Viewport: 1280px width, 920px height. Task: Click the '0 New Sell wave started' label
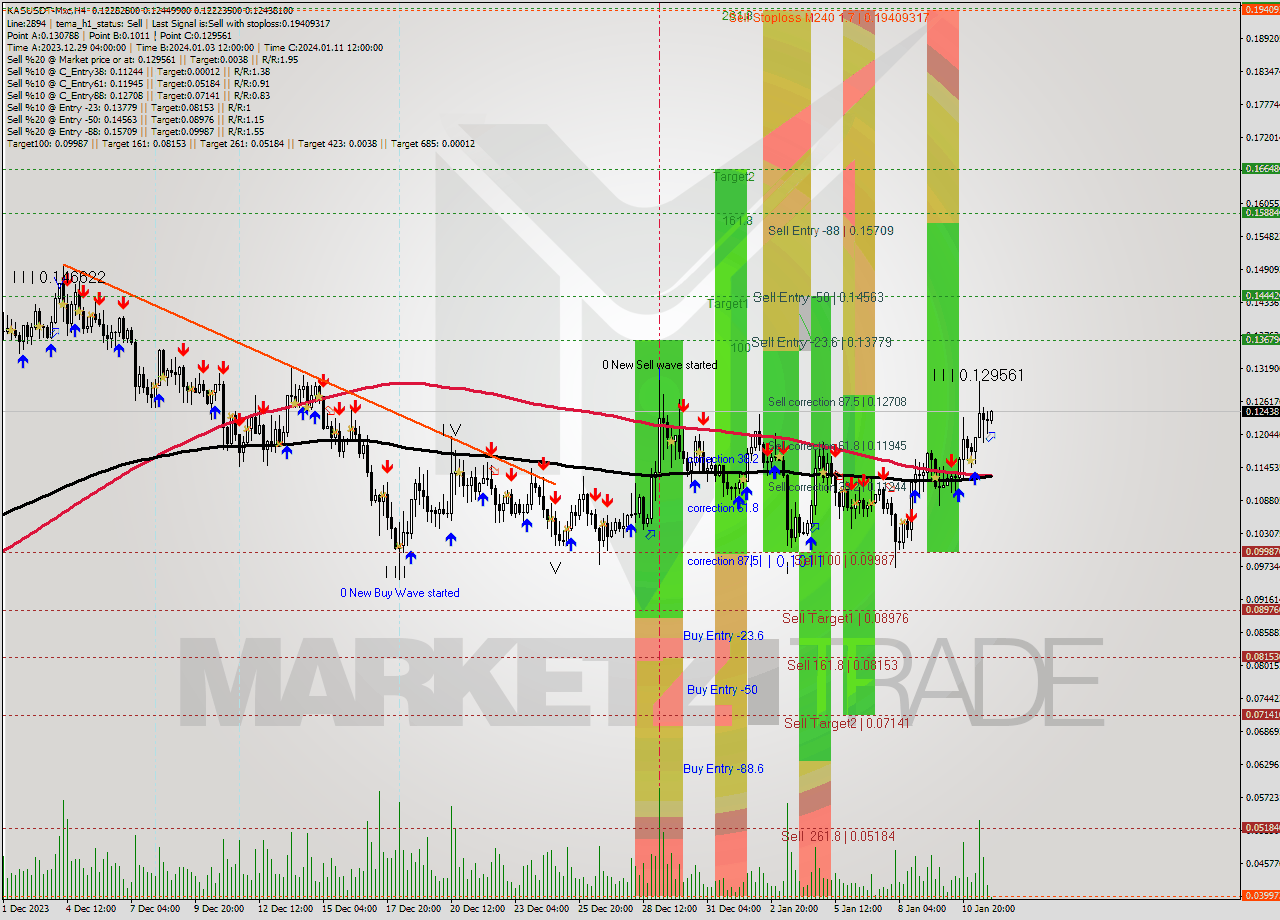click(659, 365)
